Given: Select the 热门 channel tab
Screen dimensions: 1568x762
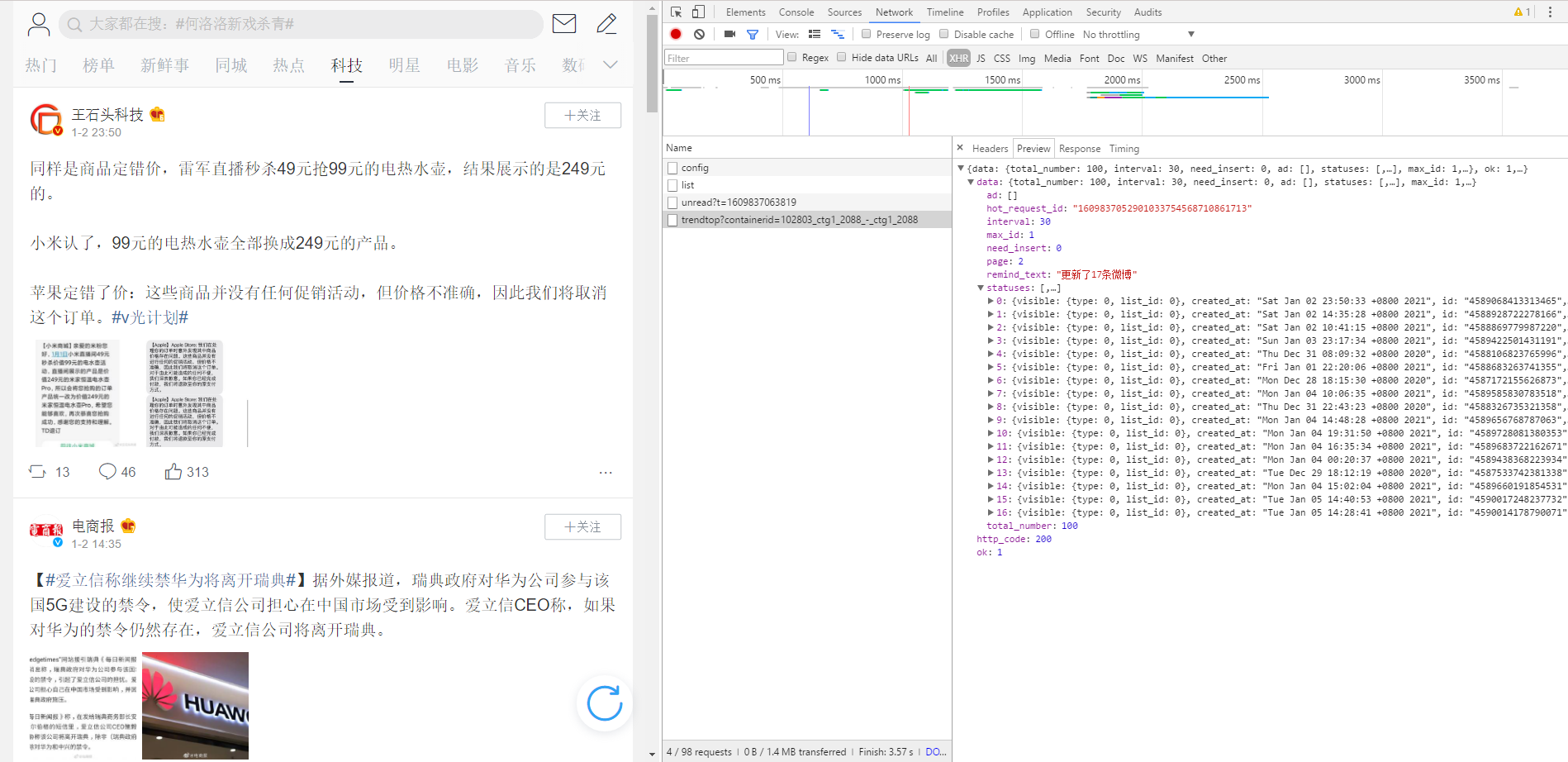Looking at the screenshot, I should tap(41, 65).
